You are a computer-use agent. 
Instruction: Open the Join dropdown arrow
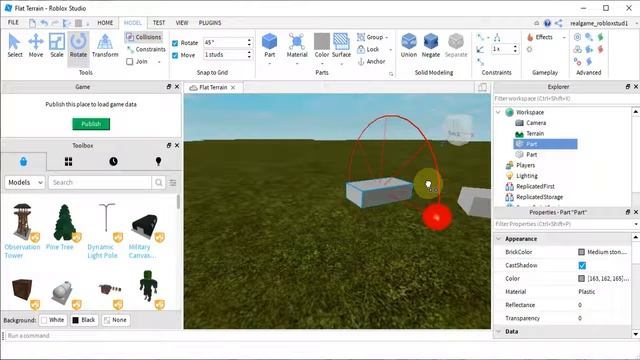click(x=159, y=62)
